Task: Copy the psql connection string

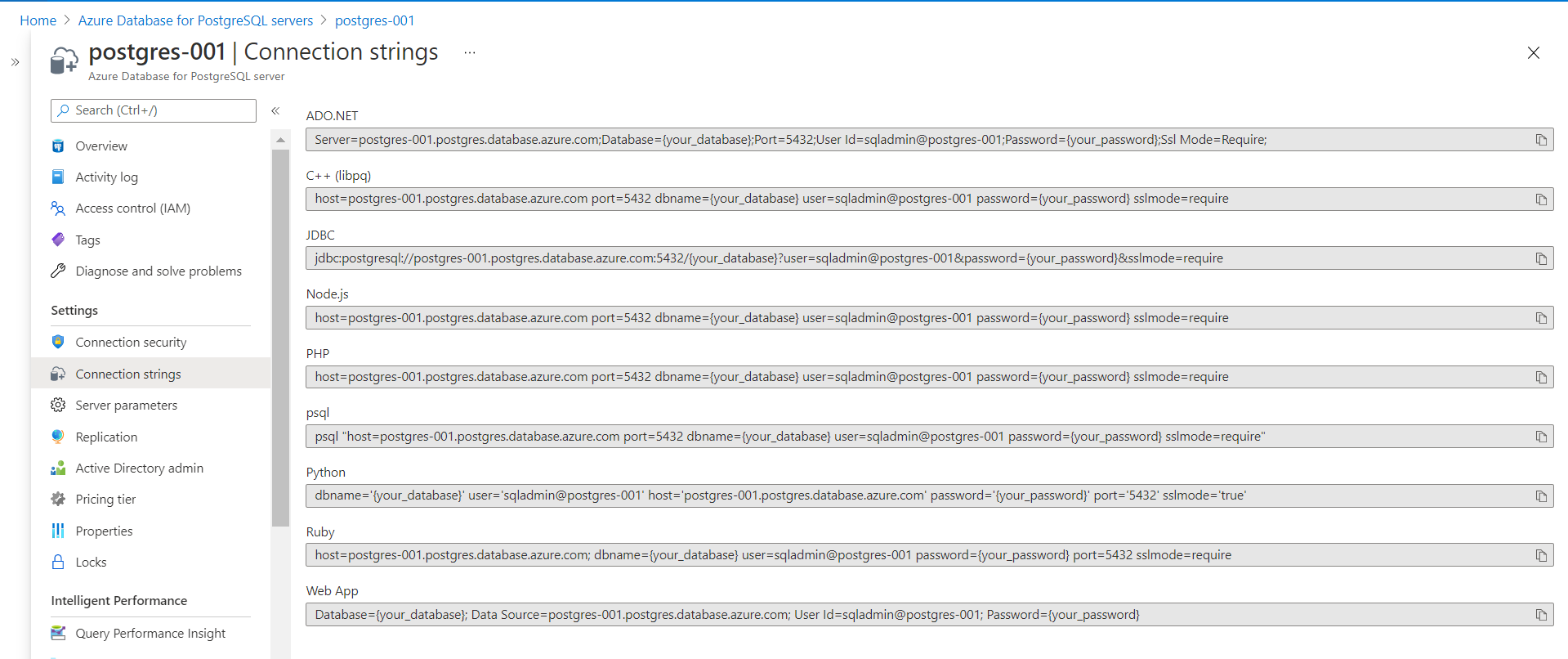Action: tap(1541, 437)
